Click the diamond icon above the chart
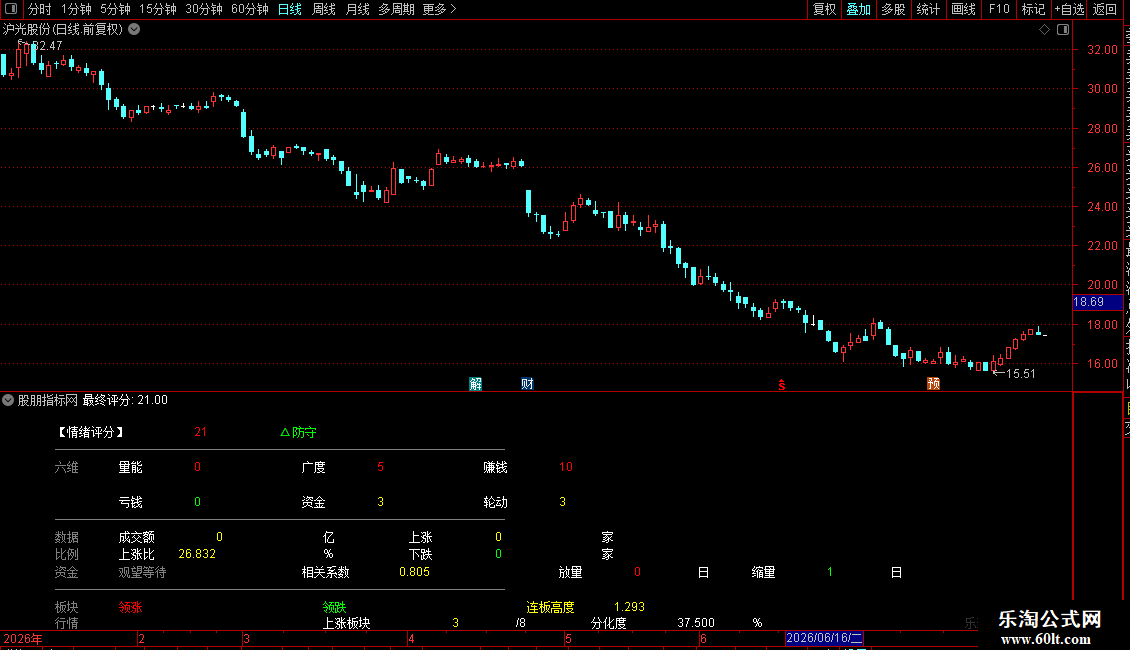Image resolution: width=1130 pixels, height=650 pixels. pyautogui.click(x=1044, y=30)
